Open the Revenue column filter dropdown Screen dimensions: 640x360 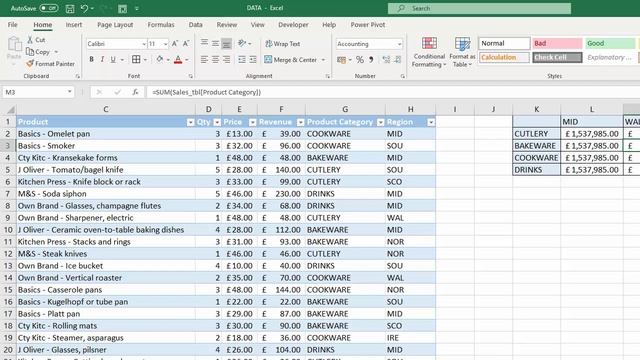[300, 122]
